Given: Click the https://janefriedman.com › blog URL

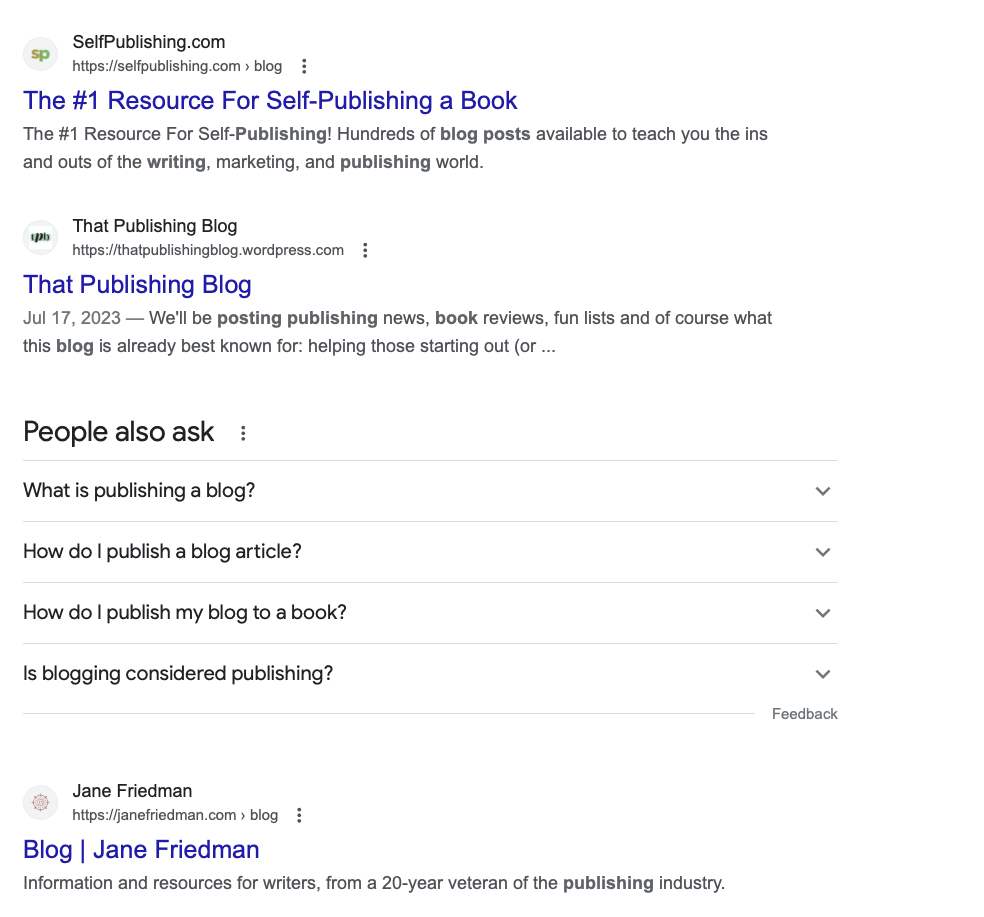Looking at the screenshot, I should [175, 816].
